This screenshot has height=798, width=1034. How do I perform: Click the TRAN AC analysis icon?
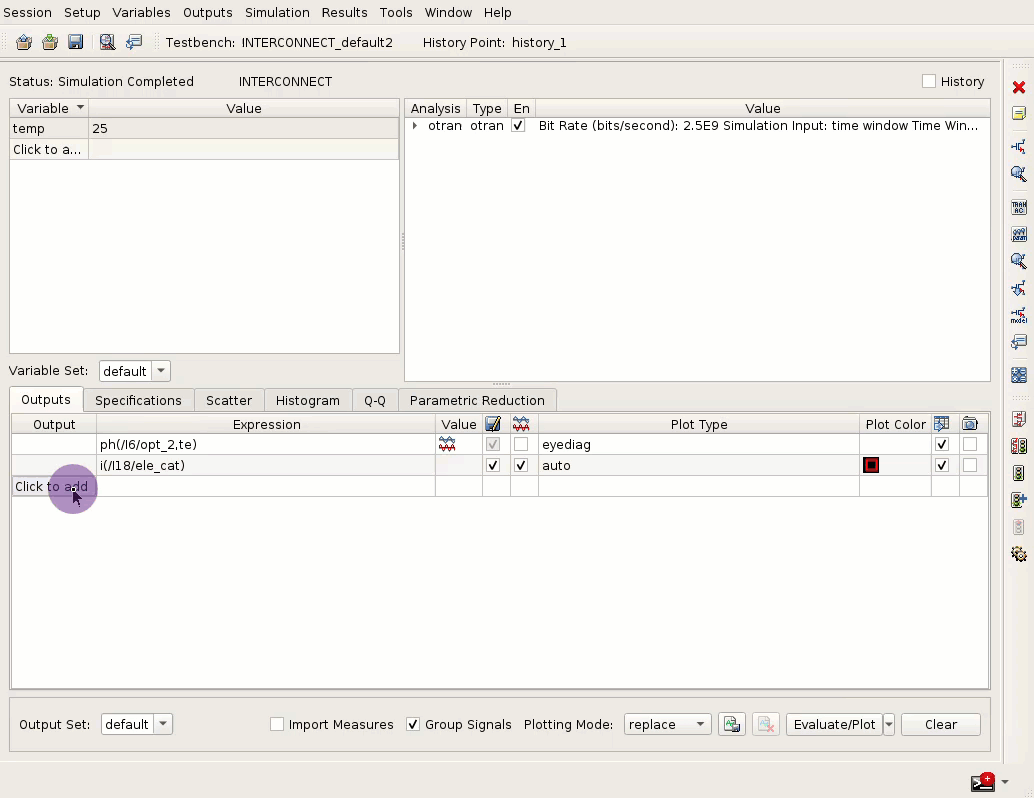pyautogui.click(x=1019, y=208)
